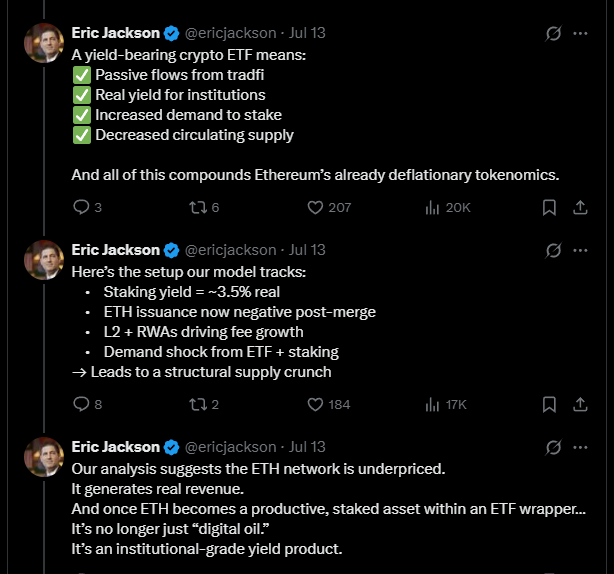This screenshot has height=574, width=614.
Task: Like the staking yield model tweet
Action: point(316,404)
